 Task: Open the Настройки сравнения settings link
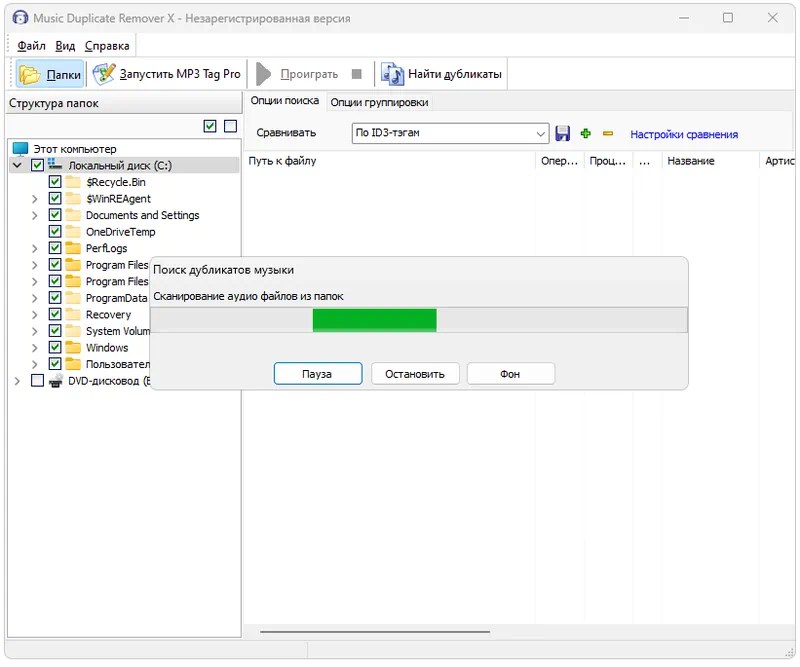pyautogui.click(x=687, y=133)
